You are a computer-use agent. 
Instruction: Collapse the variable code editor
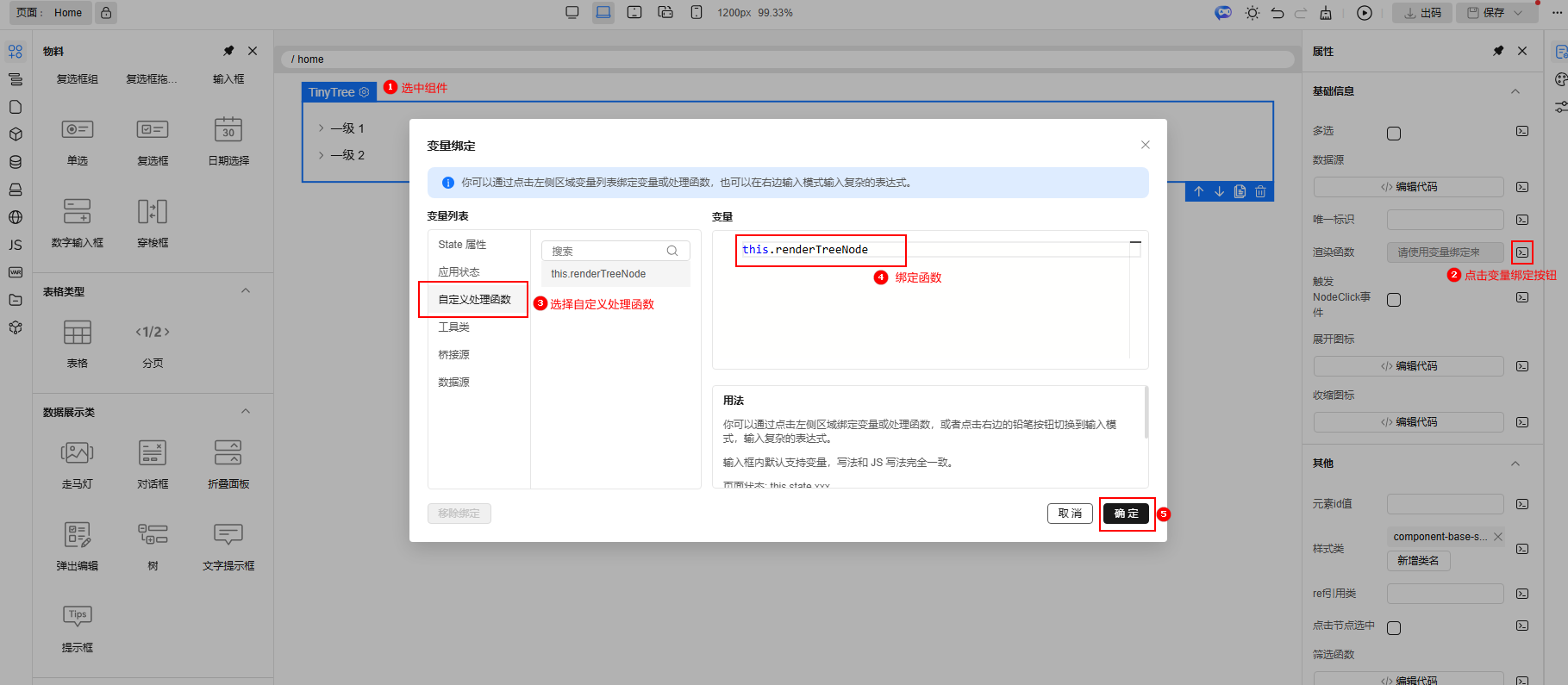click(1135, 243)
